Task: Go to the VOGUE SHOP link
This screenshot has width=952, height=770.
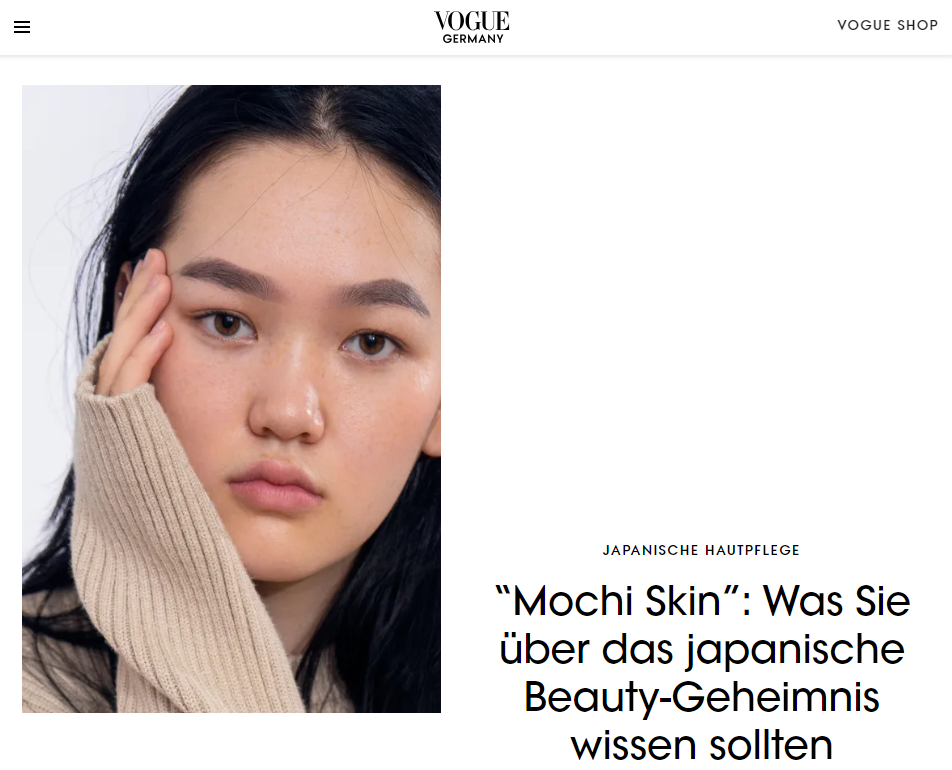Action: (x=887, y=25)
